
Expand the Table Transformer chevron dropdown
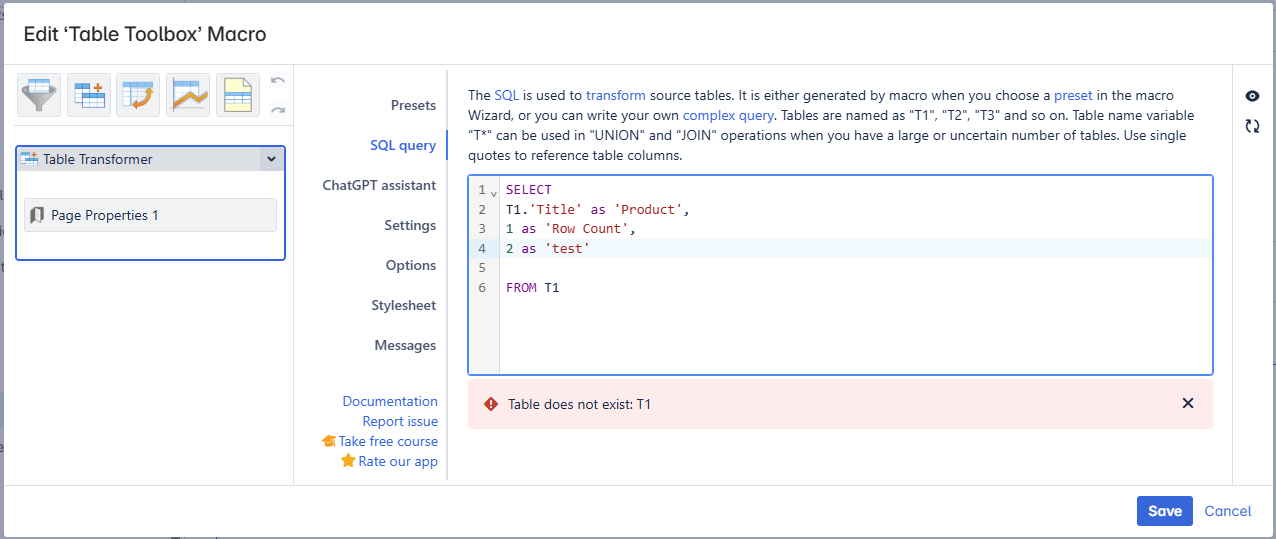tap(271, 159)
